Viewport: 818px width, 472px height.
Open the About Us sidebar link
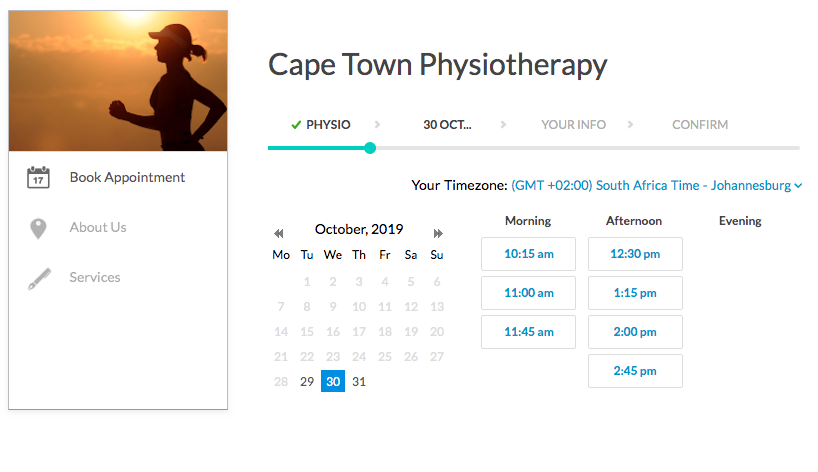[98, 227]
